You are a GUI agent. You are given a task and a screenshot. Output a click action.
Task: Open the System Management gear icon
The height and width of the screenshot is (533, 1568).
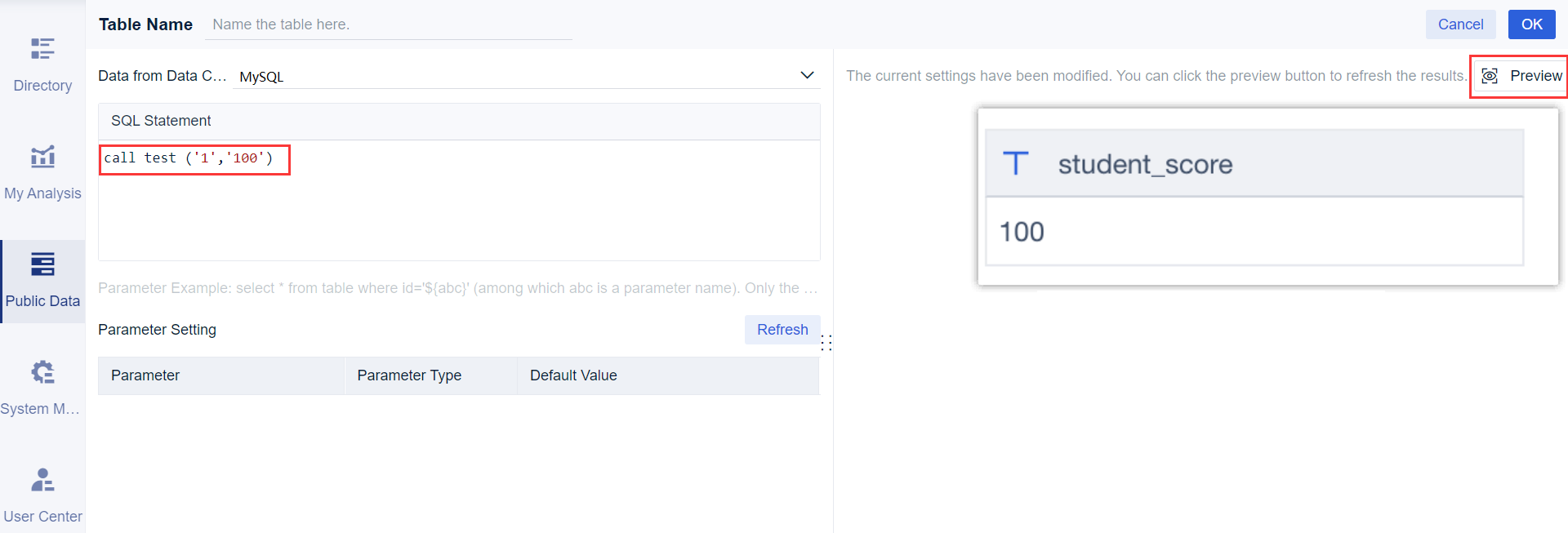(x=42, y=372)
